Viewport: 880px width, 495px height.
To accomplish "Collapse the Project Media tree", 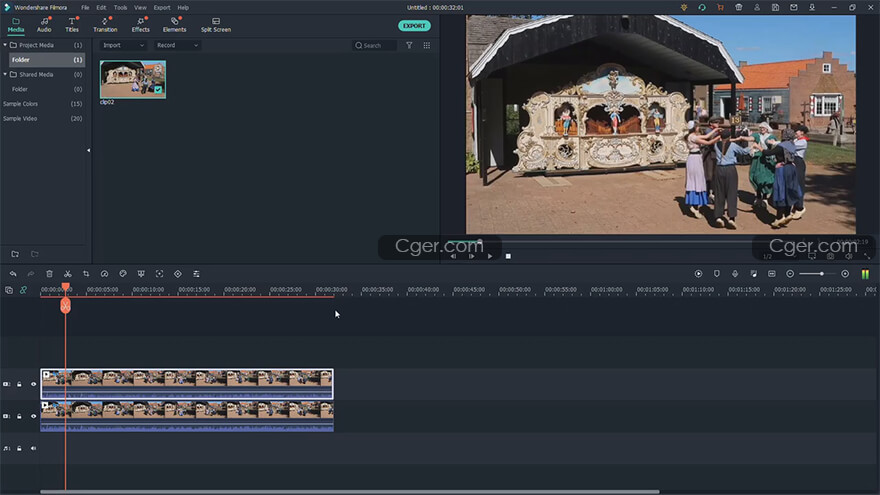I will click(x=5, y=45).
